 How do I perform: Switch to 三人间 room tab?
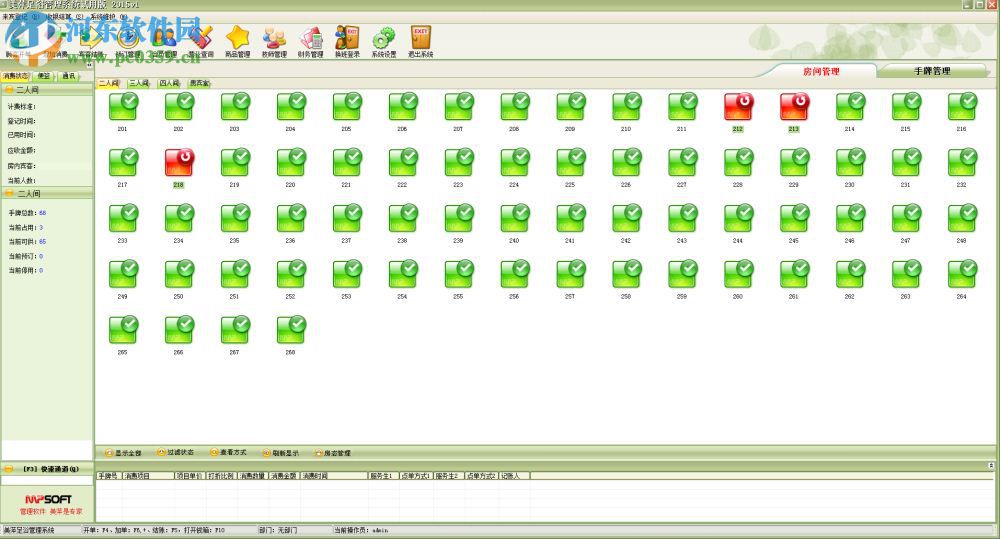click(139, 83)
